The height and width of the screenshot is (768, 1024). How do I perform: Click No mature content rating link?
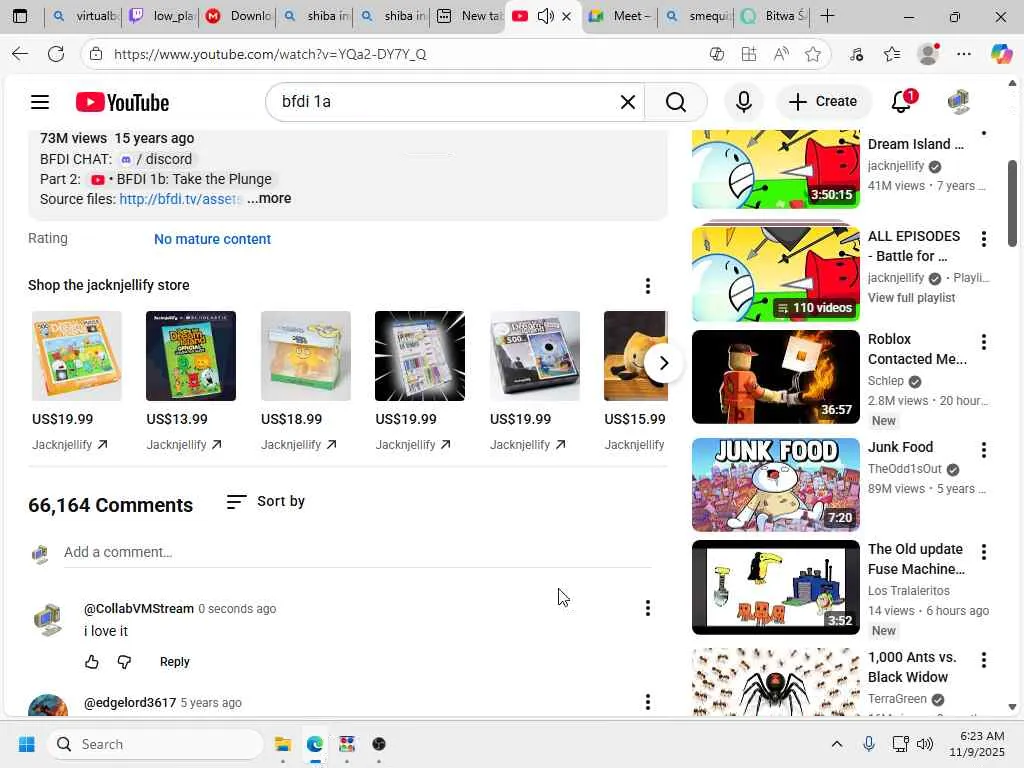tap(212, 239)
